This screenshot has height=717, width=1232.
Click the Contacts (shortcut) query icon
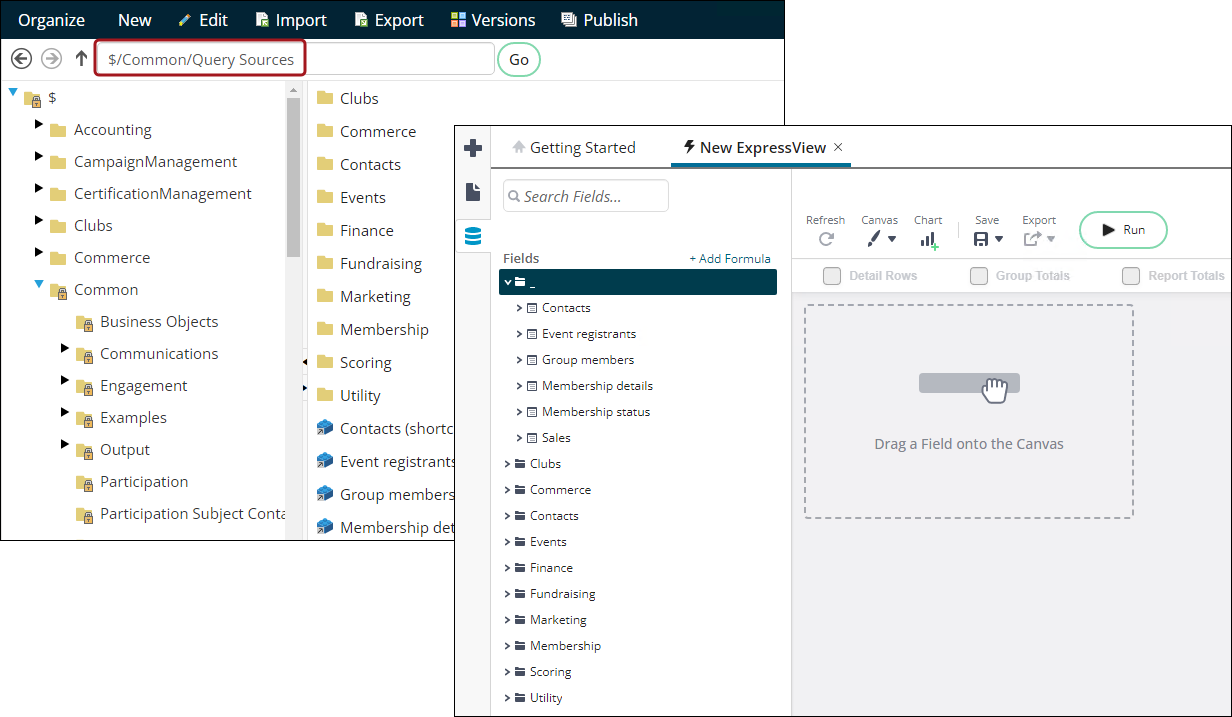pos(324,428)
